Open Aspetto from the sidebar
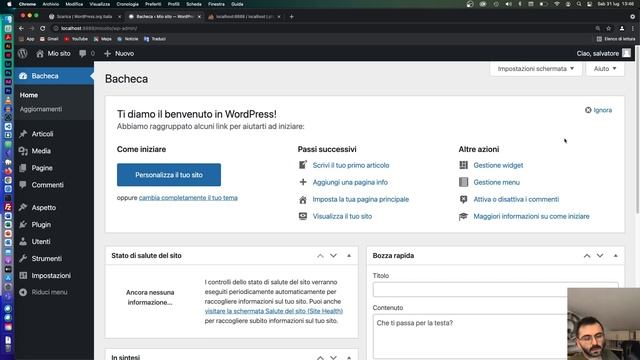Viewport: 640px width, 360px height. (x=44, y=208)
